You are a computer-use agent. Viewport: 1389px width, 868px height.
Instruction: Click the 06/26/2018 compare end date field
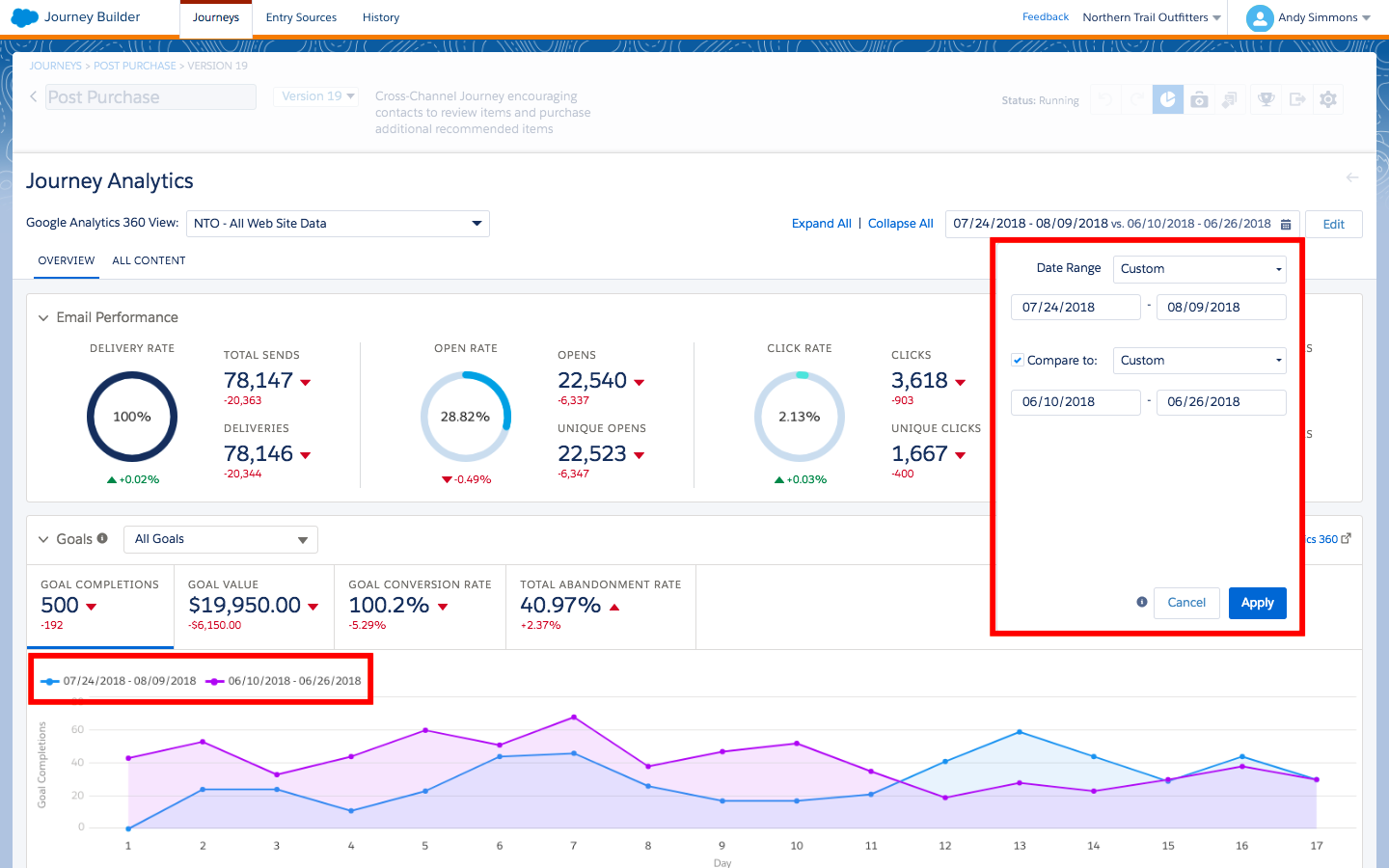pyautogui.click(x=1221, y=402)
